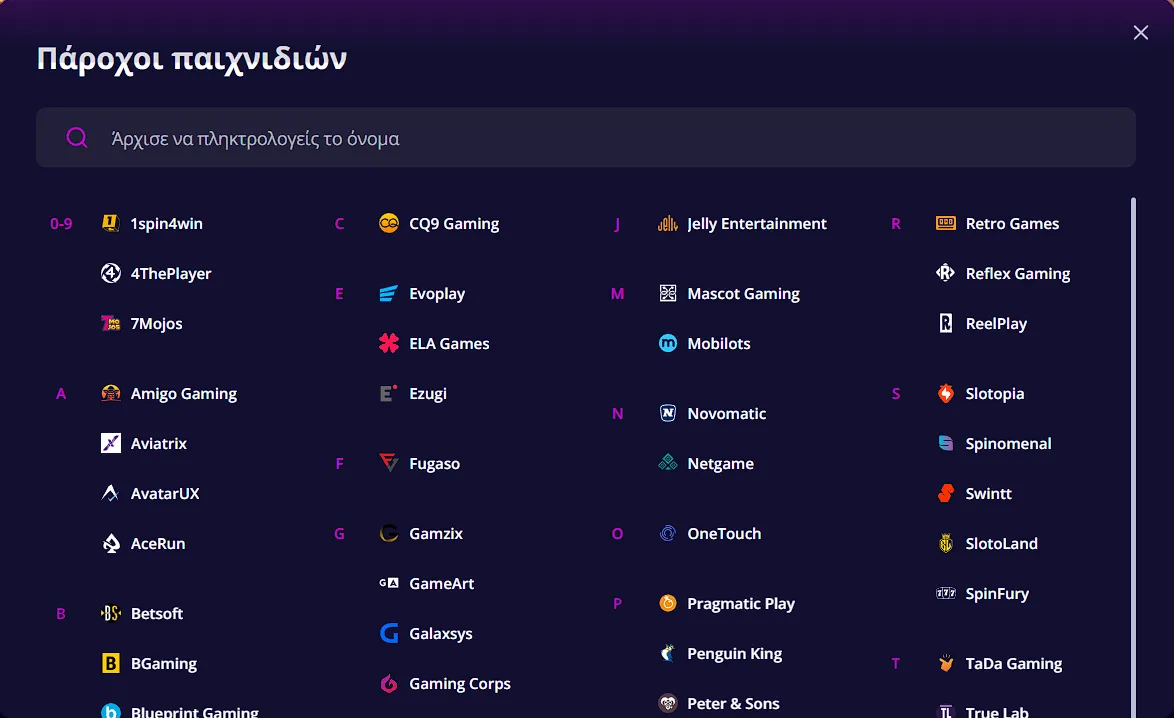This screenshot has width=1174, height=718.
Task: Choose the Retro Games provider
Action: (x=1012, y=224)
